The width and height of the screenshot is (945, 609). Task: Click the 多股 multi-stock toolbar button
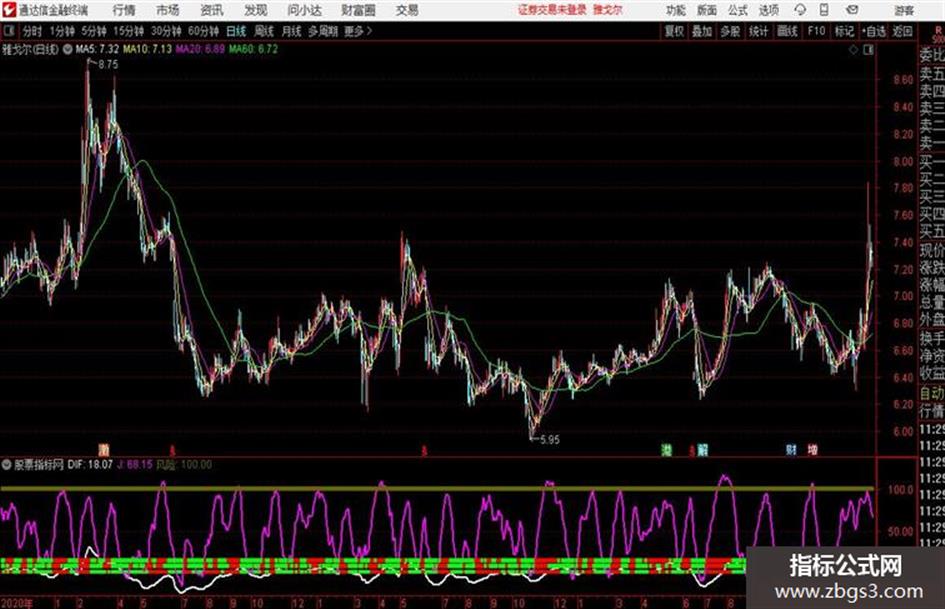[730, 31]
